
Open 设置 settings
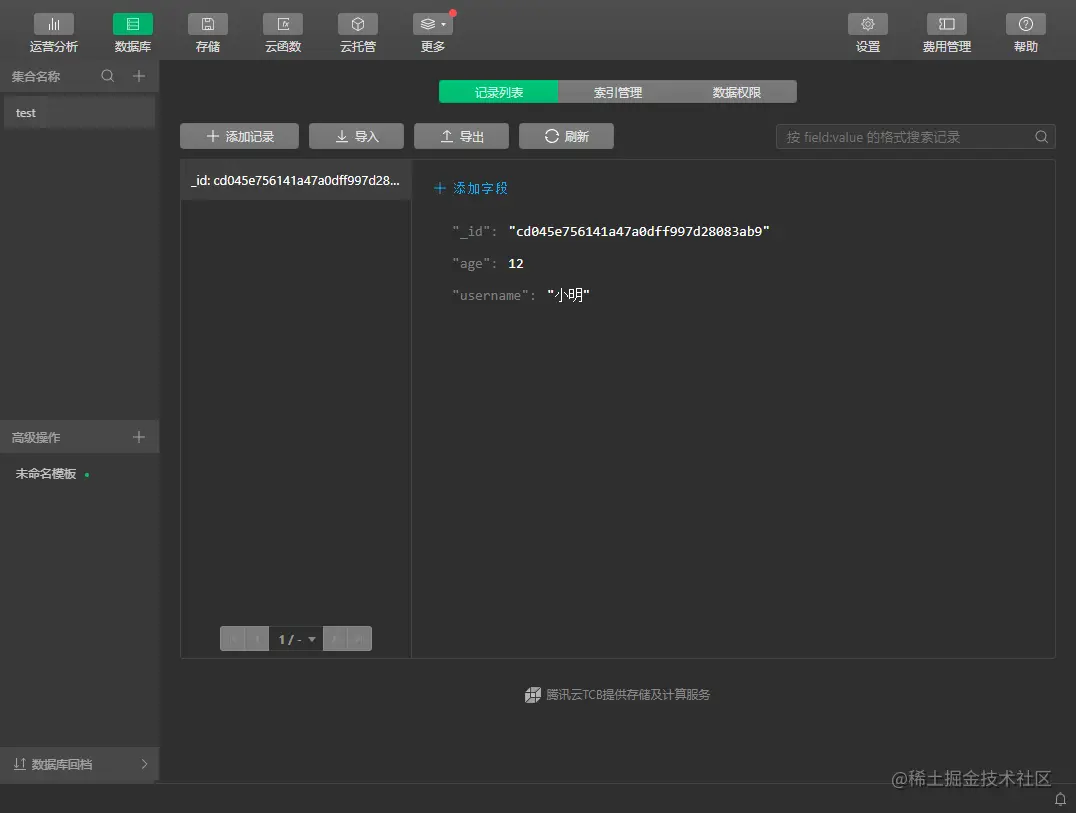point(867,34)
